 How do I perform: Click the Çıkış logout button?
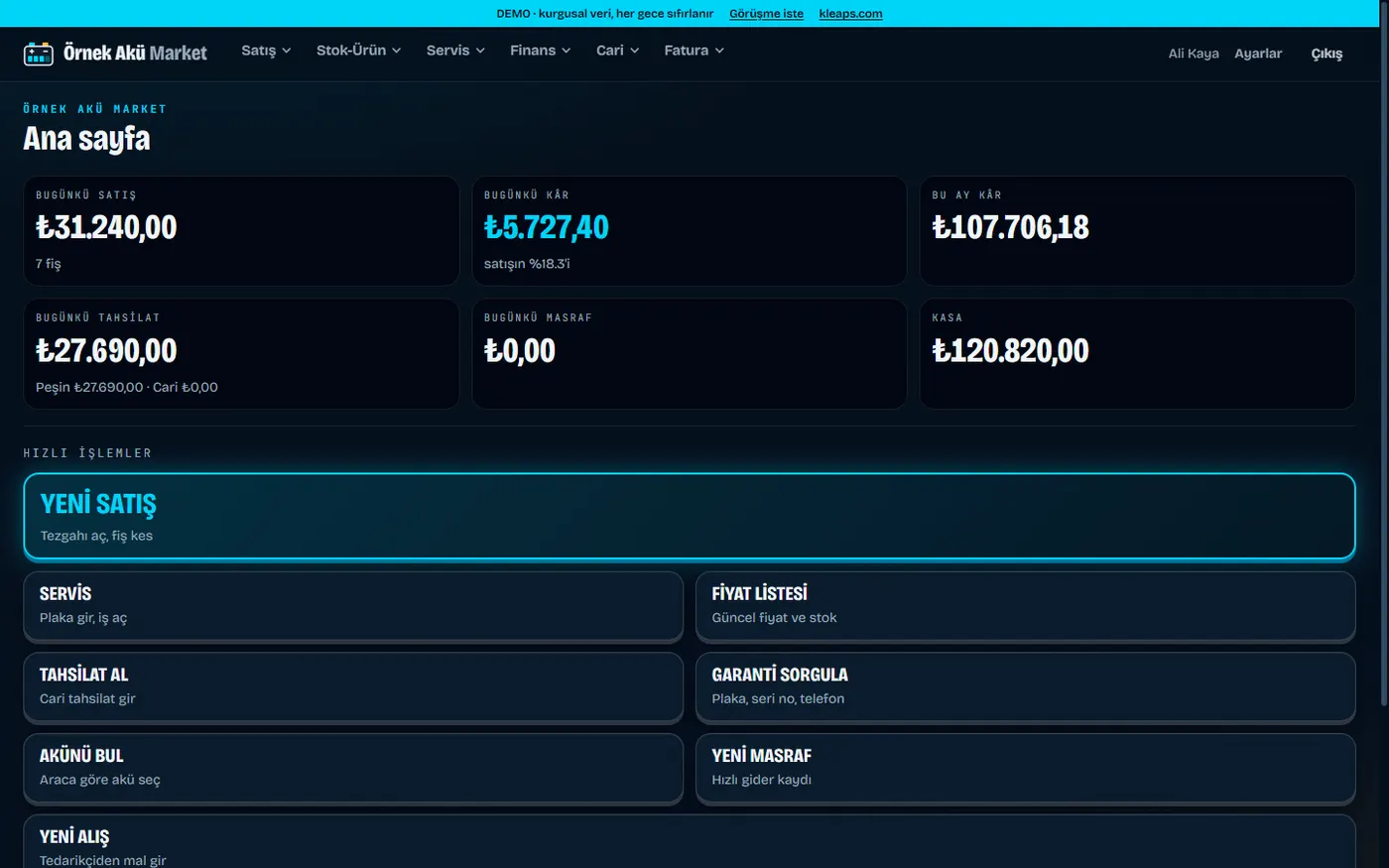(x=1326, y=54)
